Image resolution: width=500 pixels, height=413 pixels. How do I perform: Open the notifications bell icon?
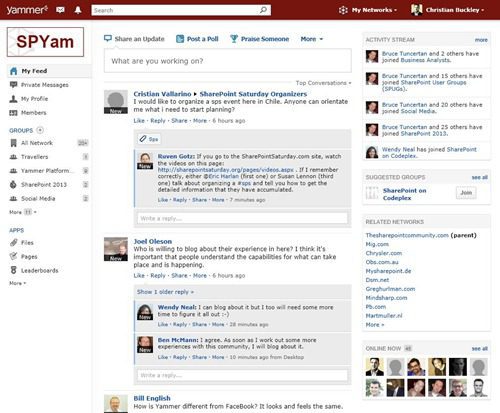tap(78, 10)
